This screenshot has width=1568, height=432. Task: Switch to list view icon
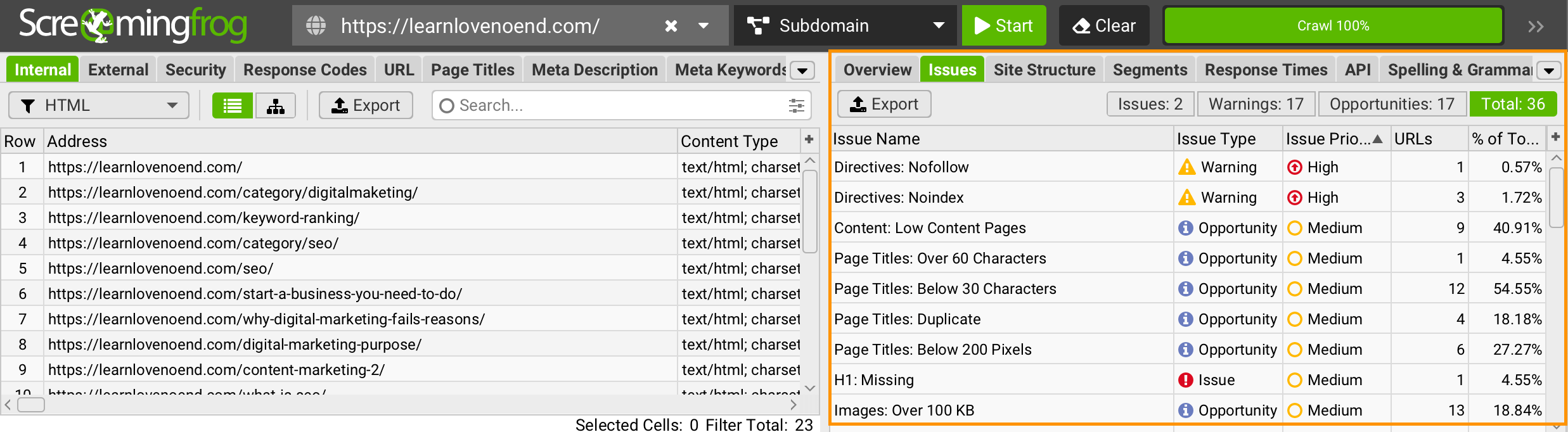click(x=233, y=106)
